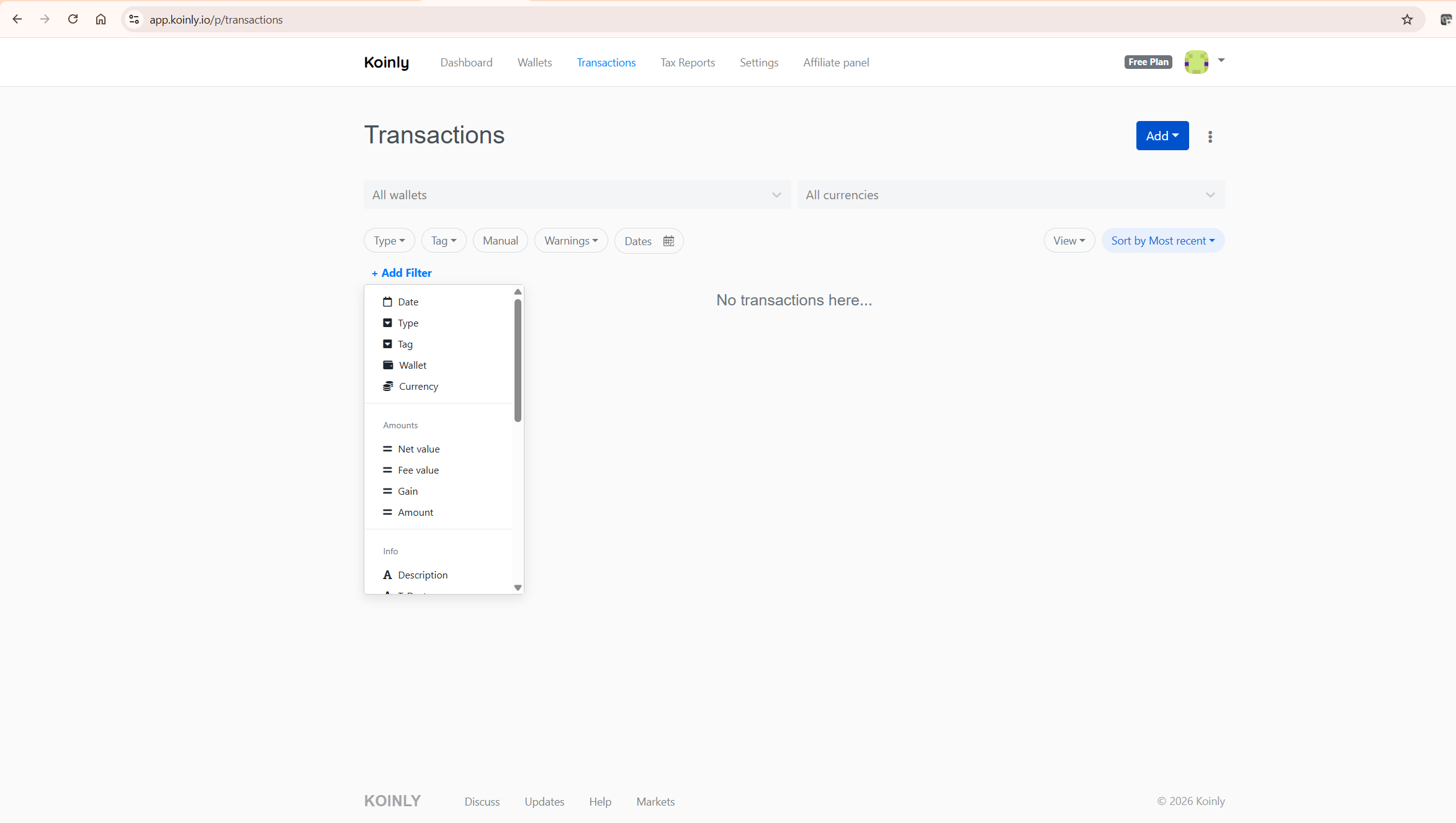Select the Date filter from the filter menu
Screen dimensions: 1456x823
(x=408, y=302)
